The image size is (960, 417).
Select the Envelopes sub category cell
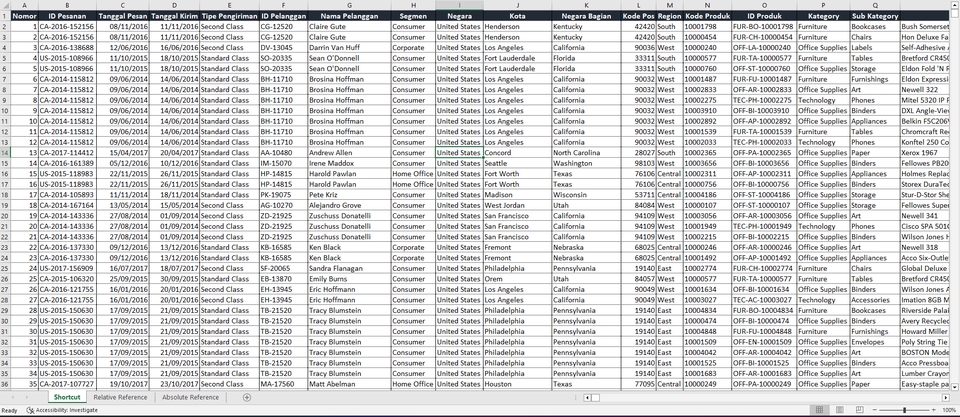875,342
